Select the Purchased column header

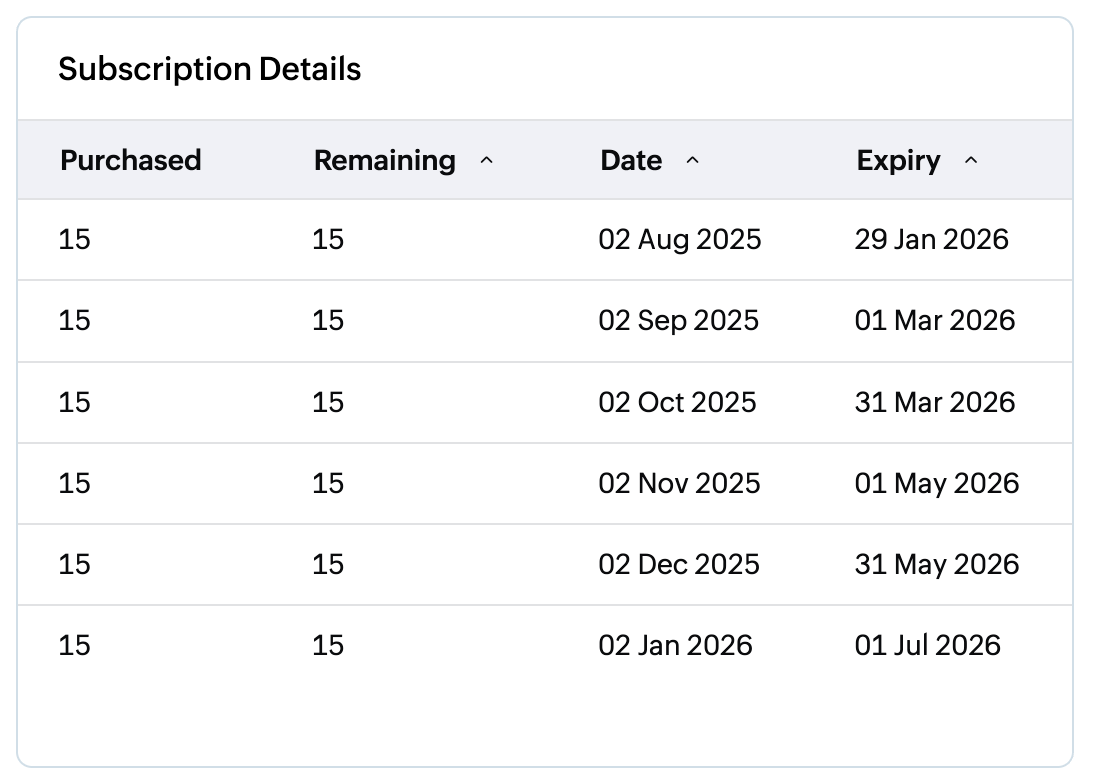[131, 160]
